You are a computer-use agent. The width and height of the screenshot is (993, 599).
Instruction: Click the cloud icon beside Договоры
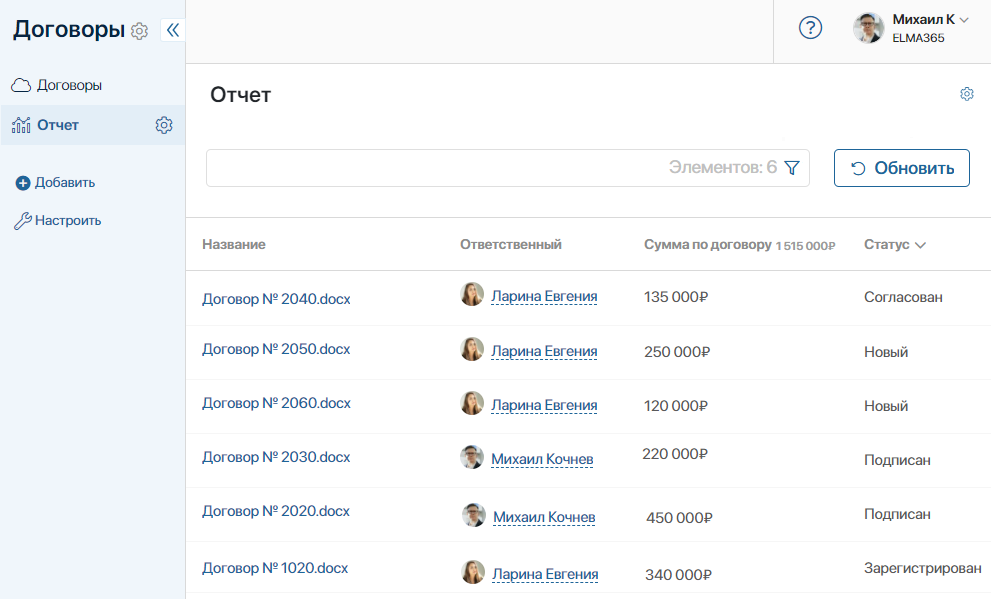click(x=21, y=85)
